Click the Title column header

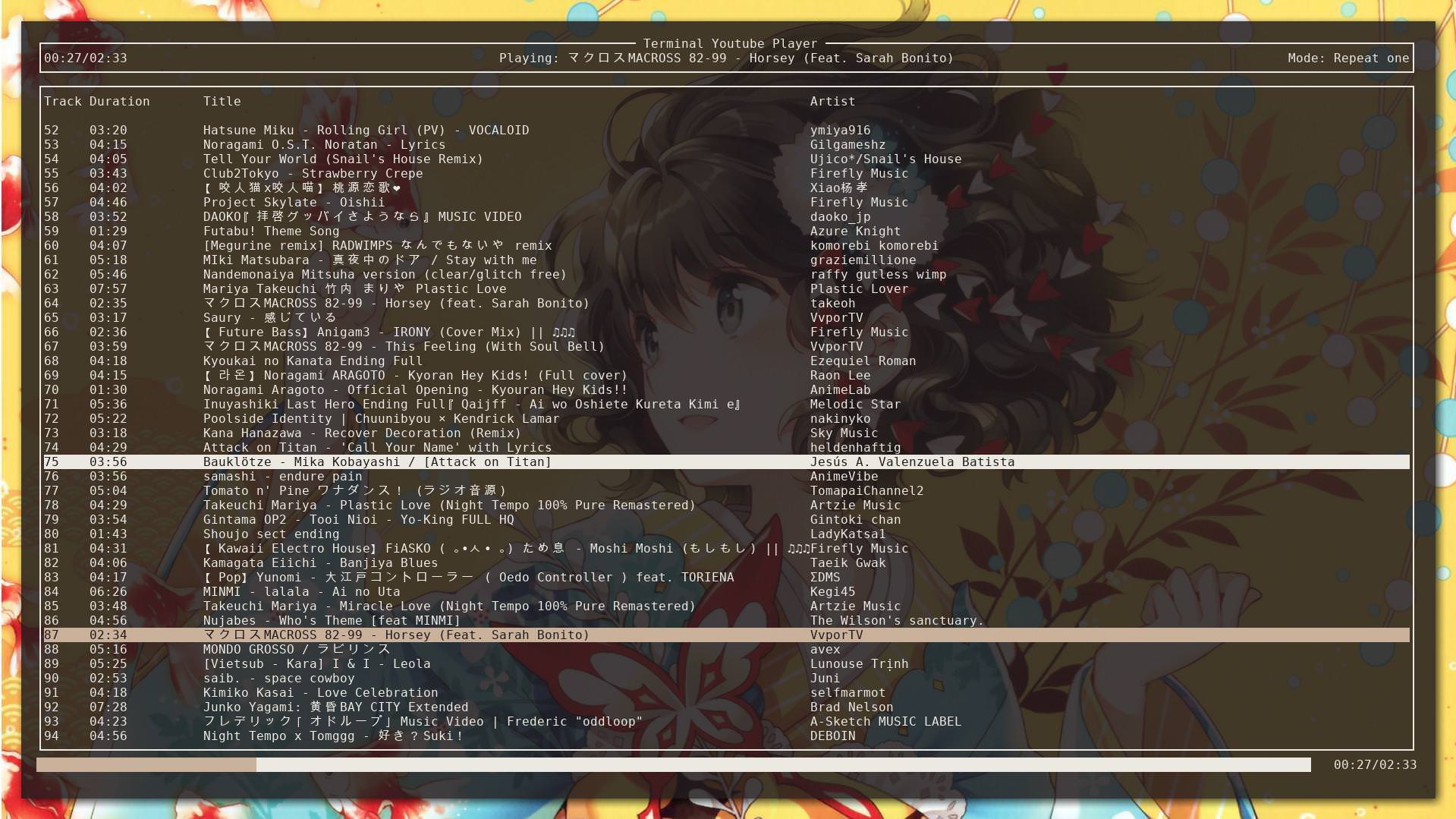coord(222,102)
